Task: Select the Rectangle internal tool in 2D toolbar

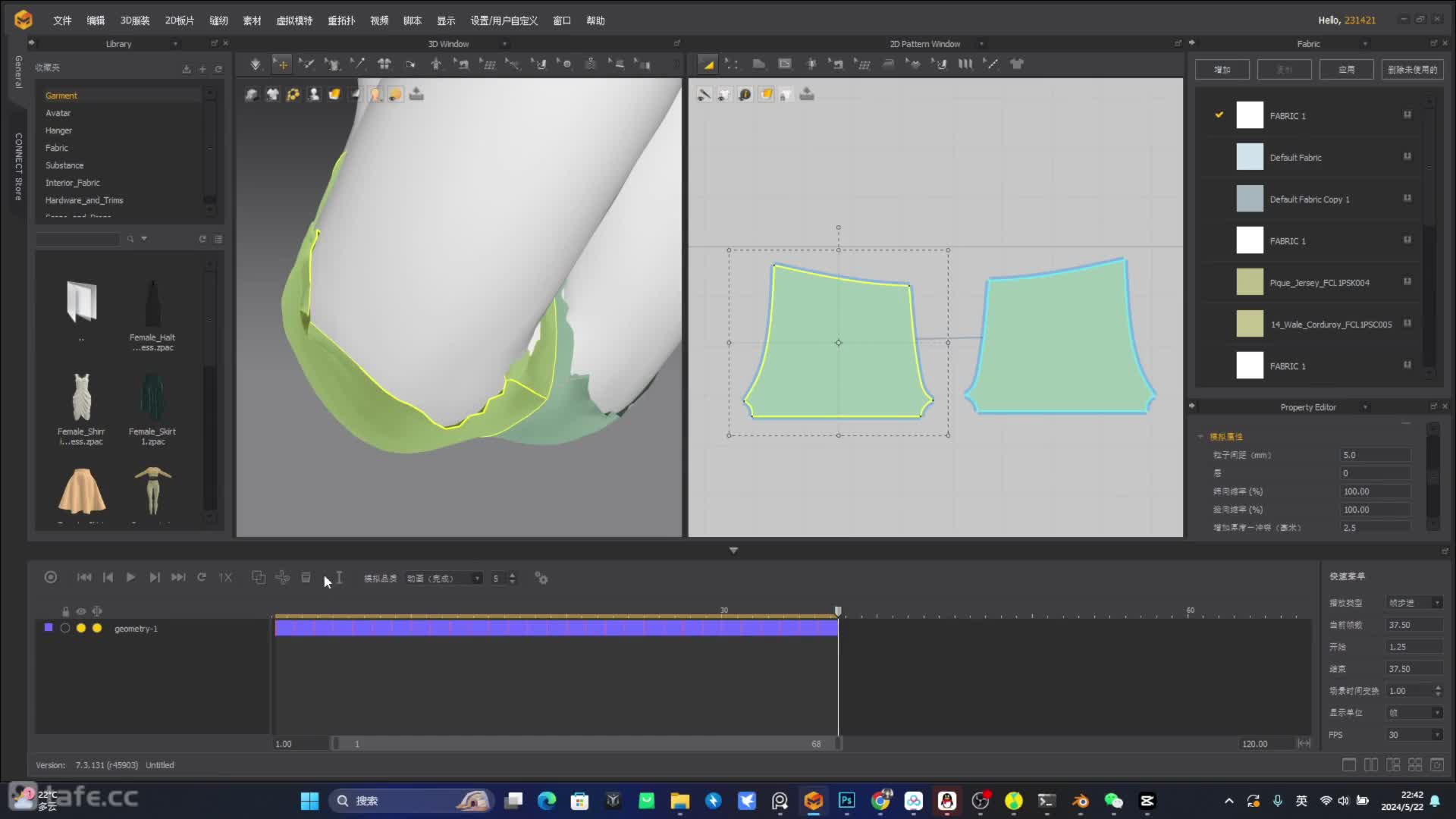Action: point(785,64)
